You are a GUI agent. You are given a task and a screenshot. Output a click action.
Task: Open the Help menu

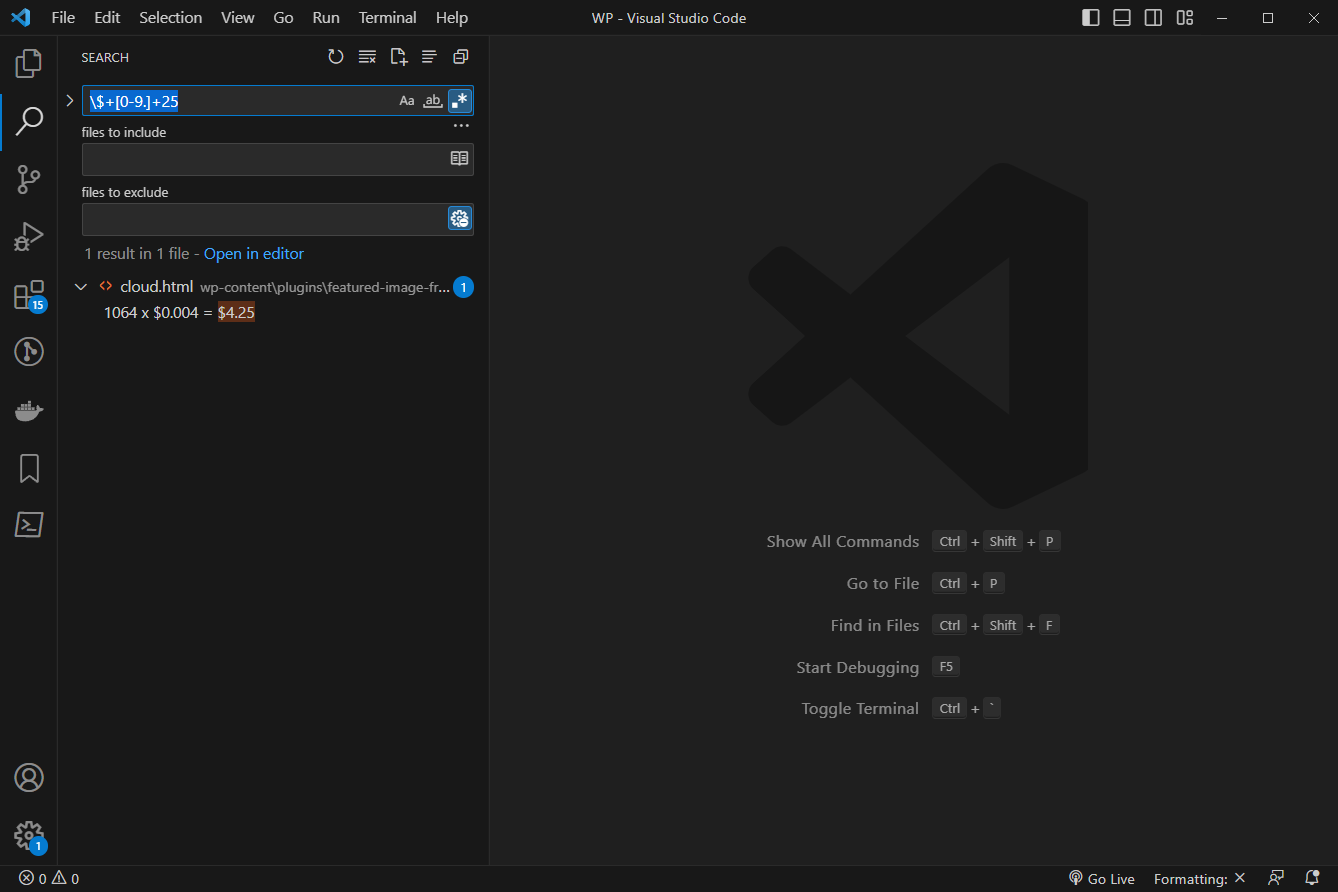pyautogui.click(x=452, y=18)
